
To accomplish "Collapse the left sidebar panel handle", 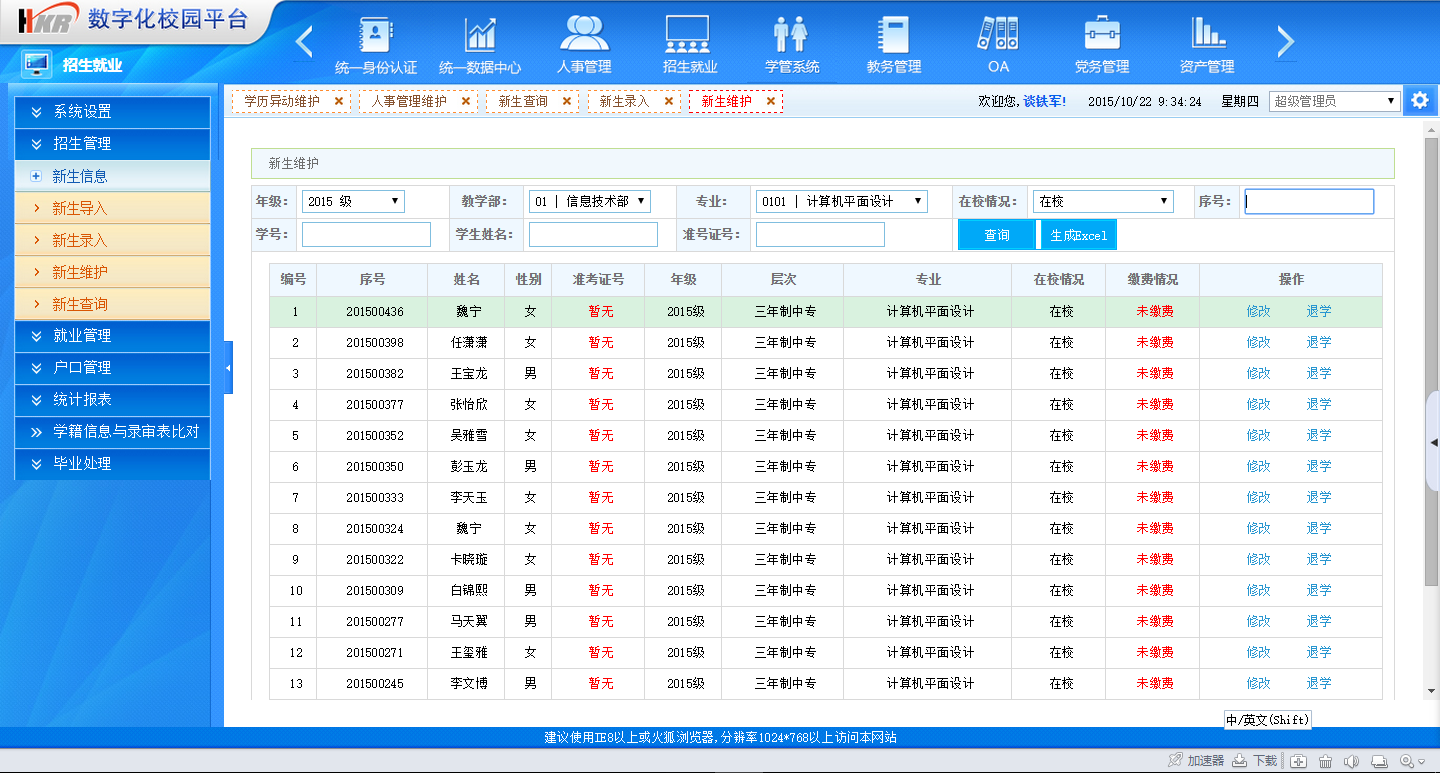I will pyautogui.click(x=228, y=367).
